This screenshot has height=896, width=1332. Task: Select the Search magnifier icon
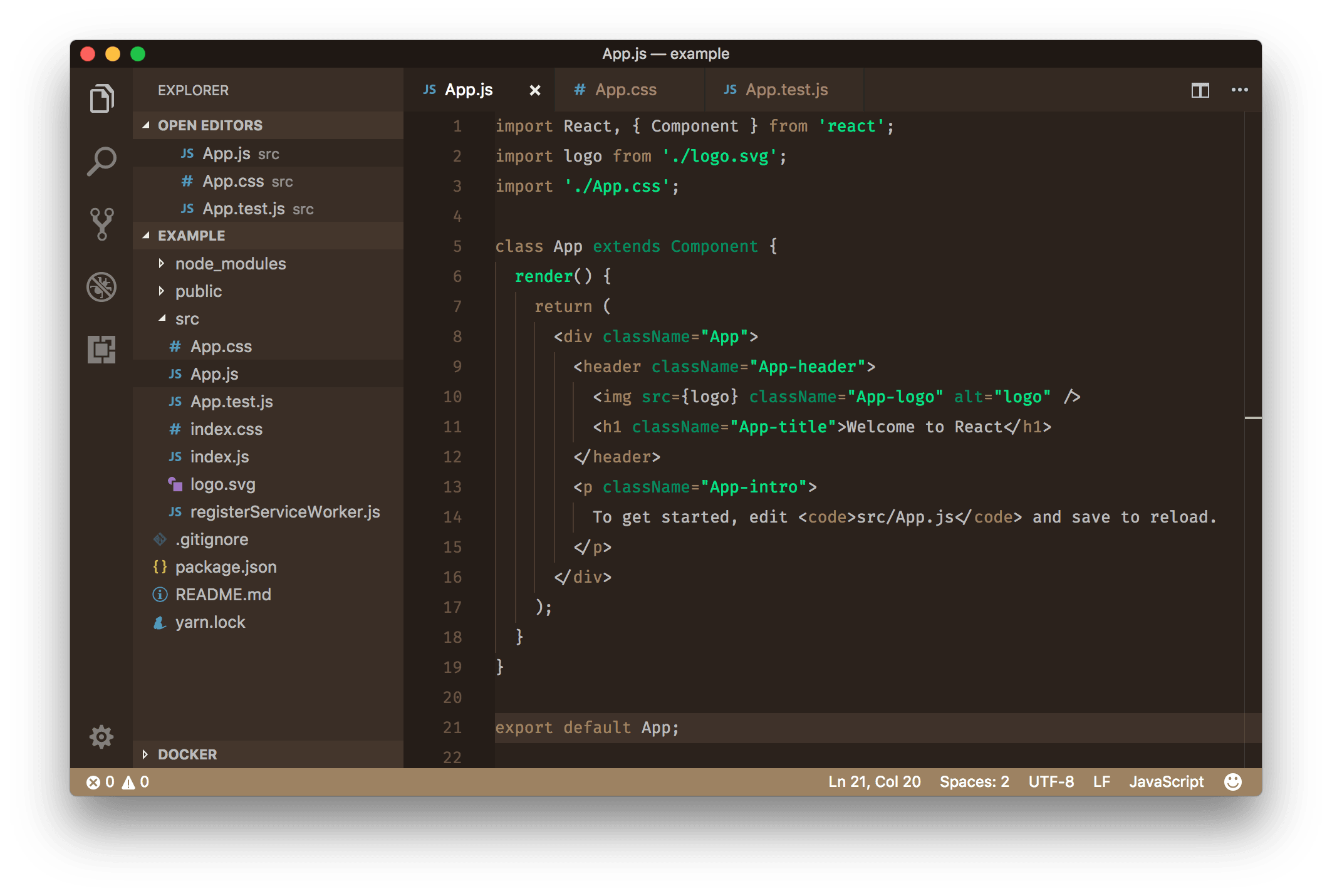pyautogui.click(x=102, y=160)
